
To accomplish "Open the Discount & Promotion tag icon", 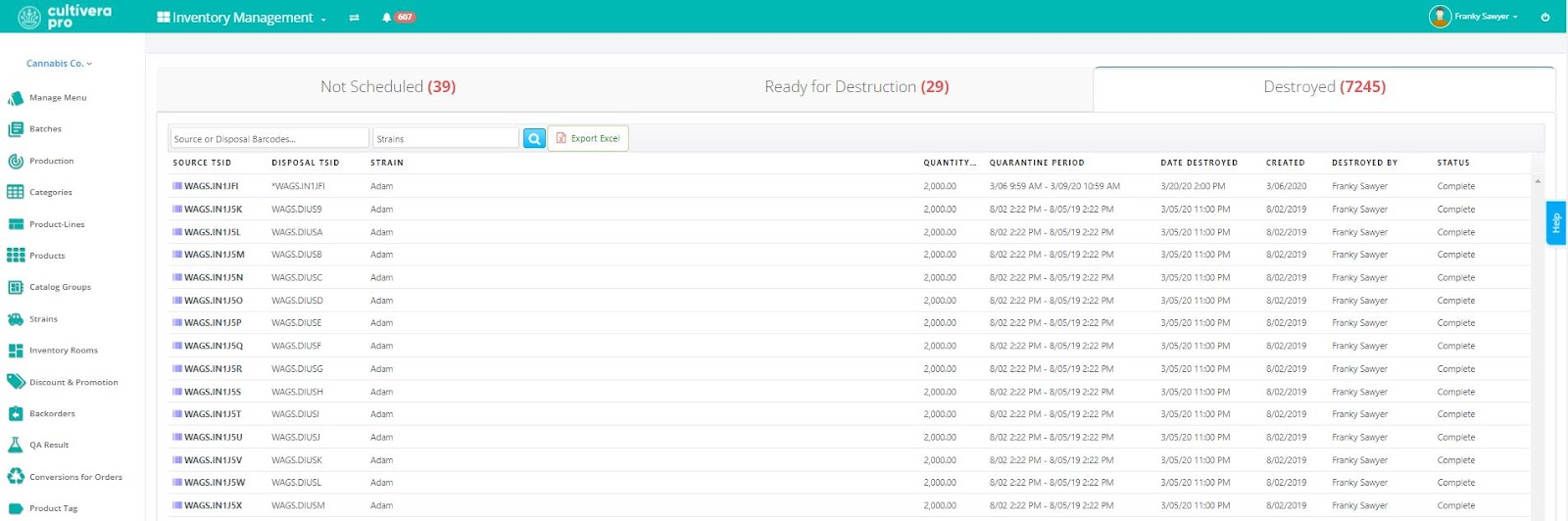I will click(x=16, y=382).
